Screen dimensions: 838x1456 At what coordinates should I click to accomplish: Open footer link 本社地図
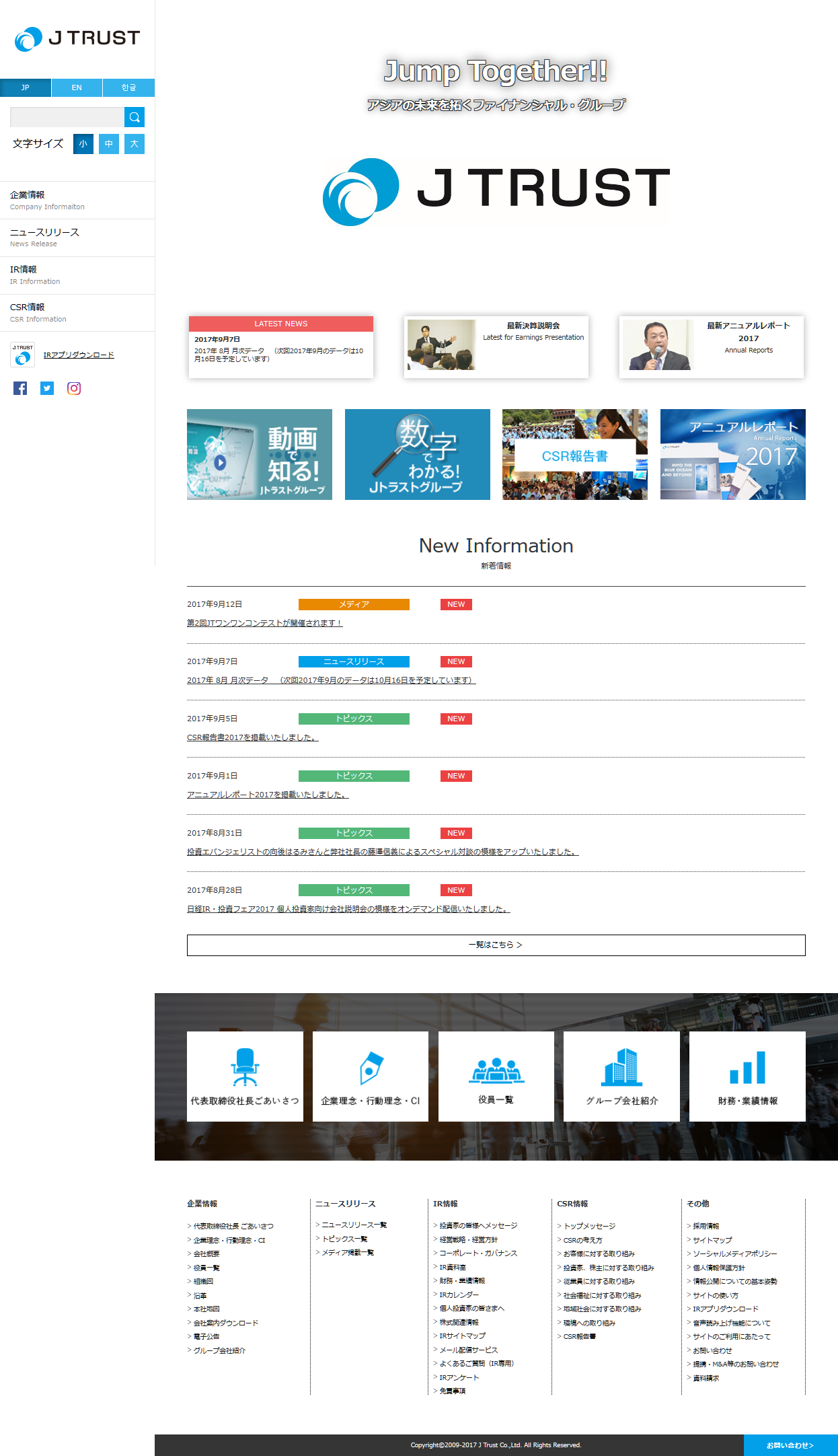tap(206, 1309)
